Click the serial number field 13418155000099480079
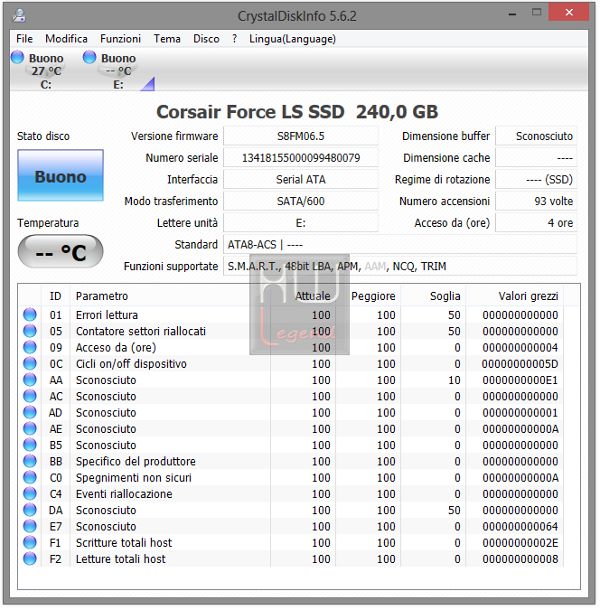The image size is (600, 610). [301, 158]
